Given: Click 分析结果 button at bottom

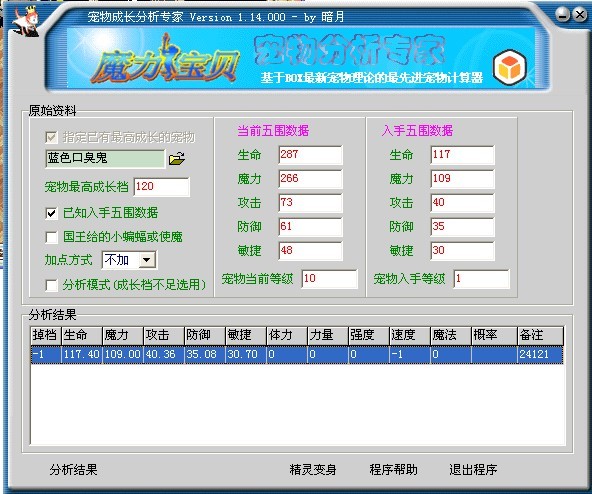Looking at the screenshot, I should pyautogui.click(x=74, y=469).
